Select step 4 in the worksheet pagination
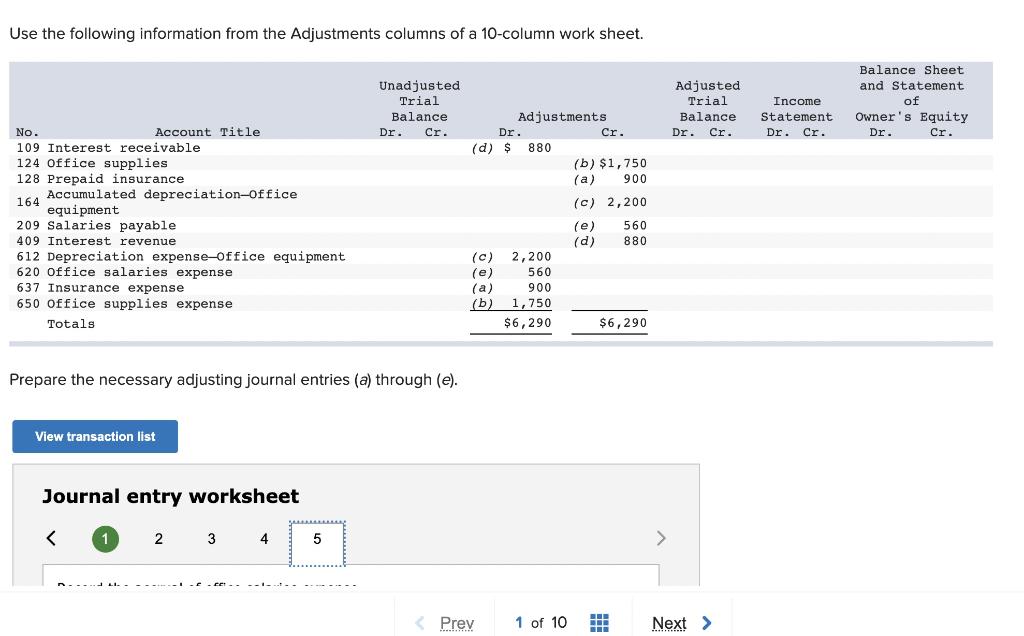The height and width of the screenshot is (636, 1024). 264,538
